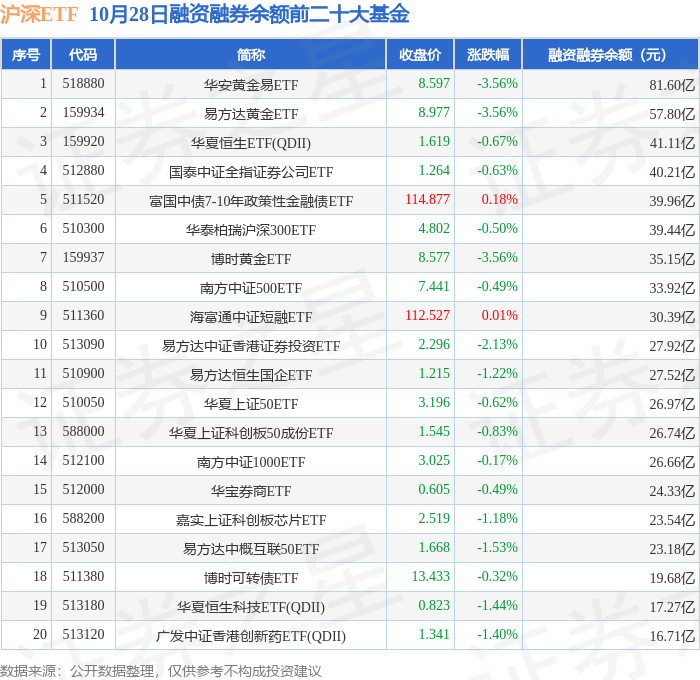Image resolution: width=700 pixels, height=680 pixels.
Task: Click code 159934
Action: pos(83,113)
